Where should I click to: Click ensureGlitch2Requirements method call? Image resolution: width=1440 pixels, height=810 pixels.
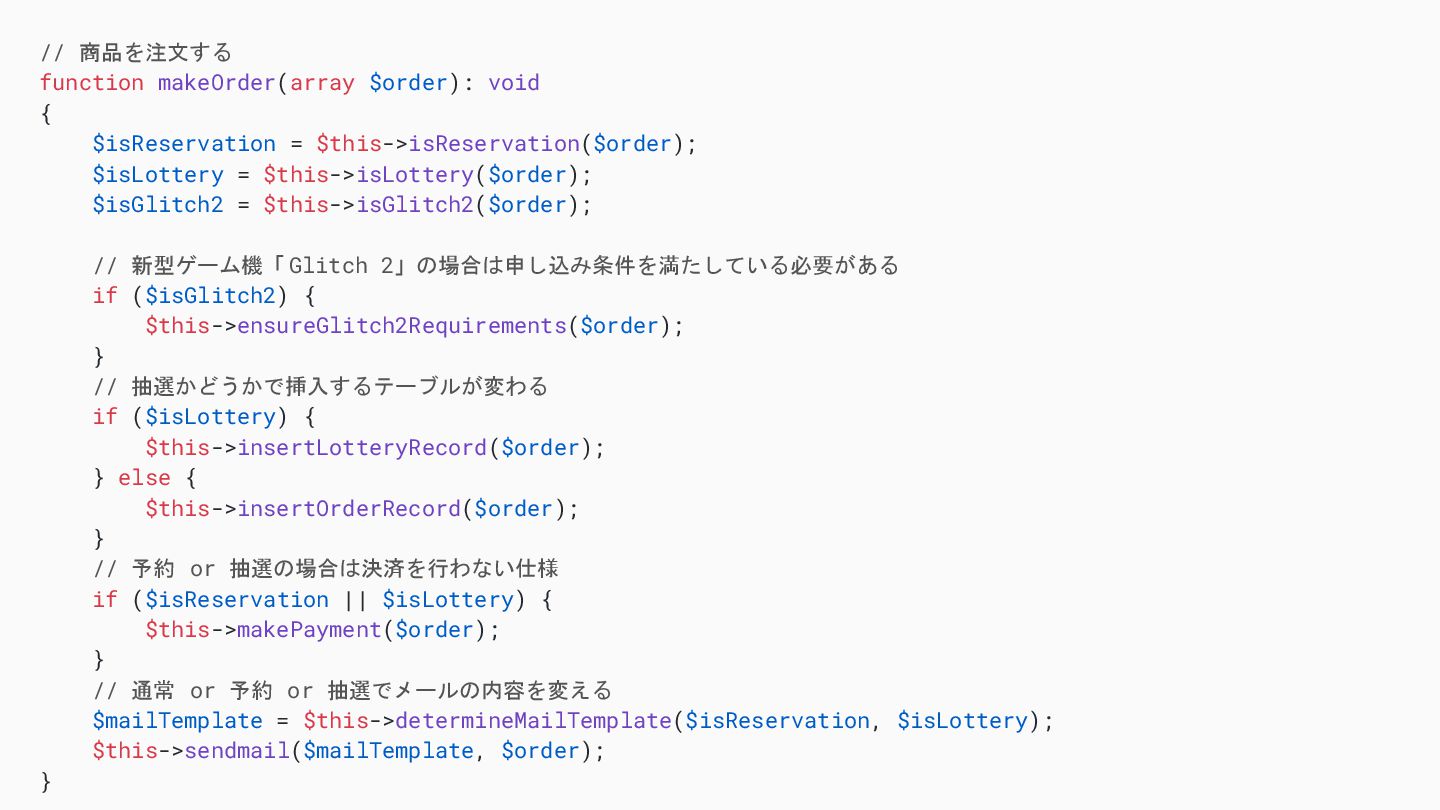(402, 326)
